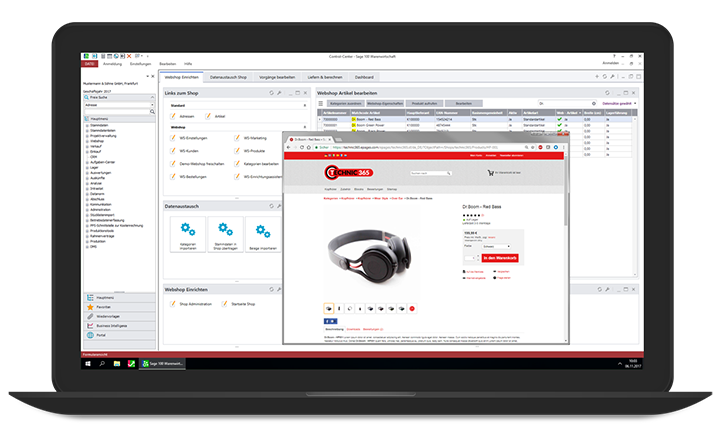This screenshot has height=434, width=720.
Task: Click the Kategorien zuordnen button
Action: 344,103
